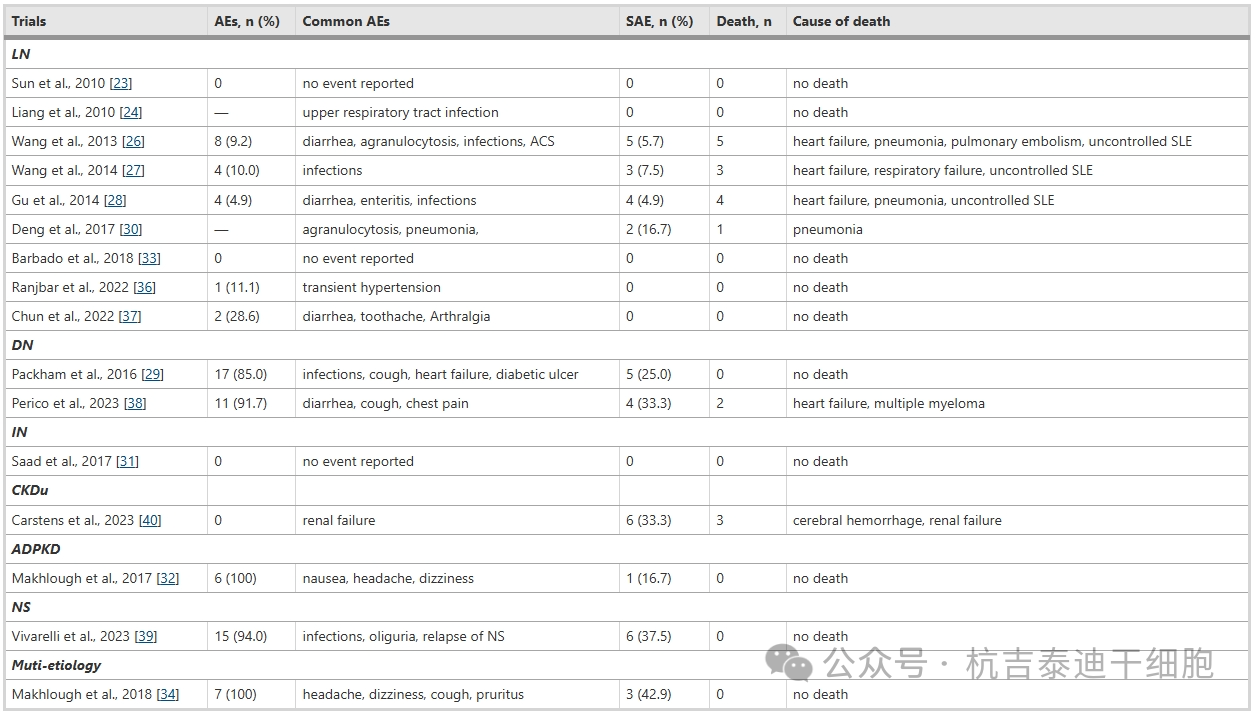
Task: Select the Cause of death column header
Action: coord(841,21)
